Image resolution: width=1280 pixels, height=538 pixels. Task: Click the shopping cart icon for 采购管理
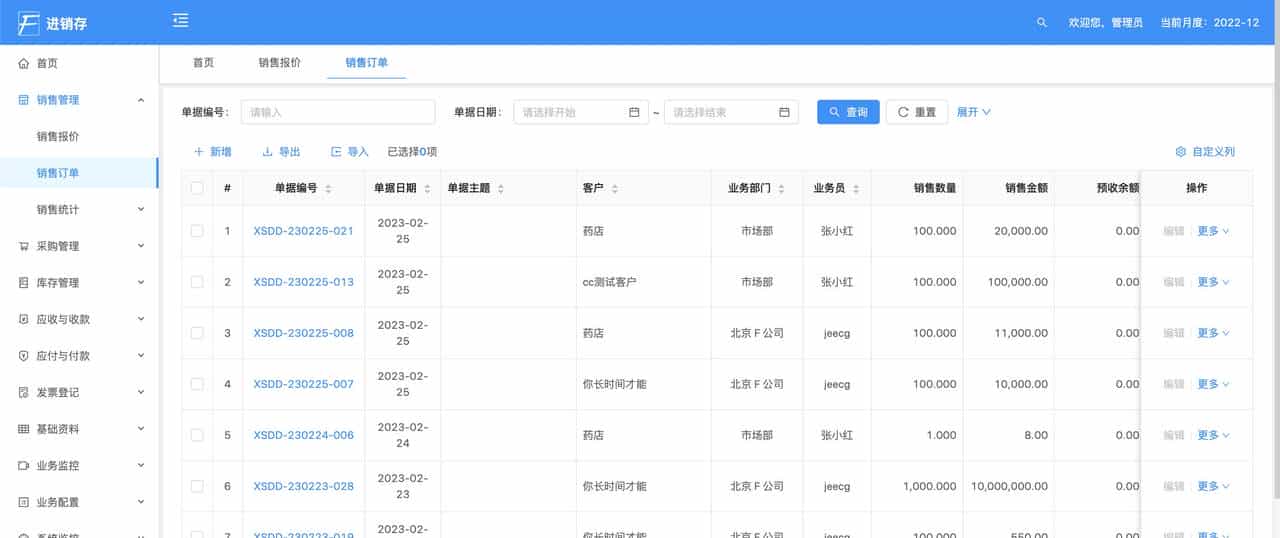(x=24, y=246)
